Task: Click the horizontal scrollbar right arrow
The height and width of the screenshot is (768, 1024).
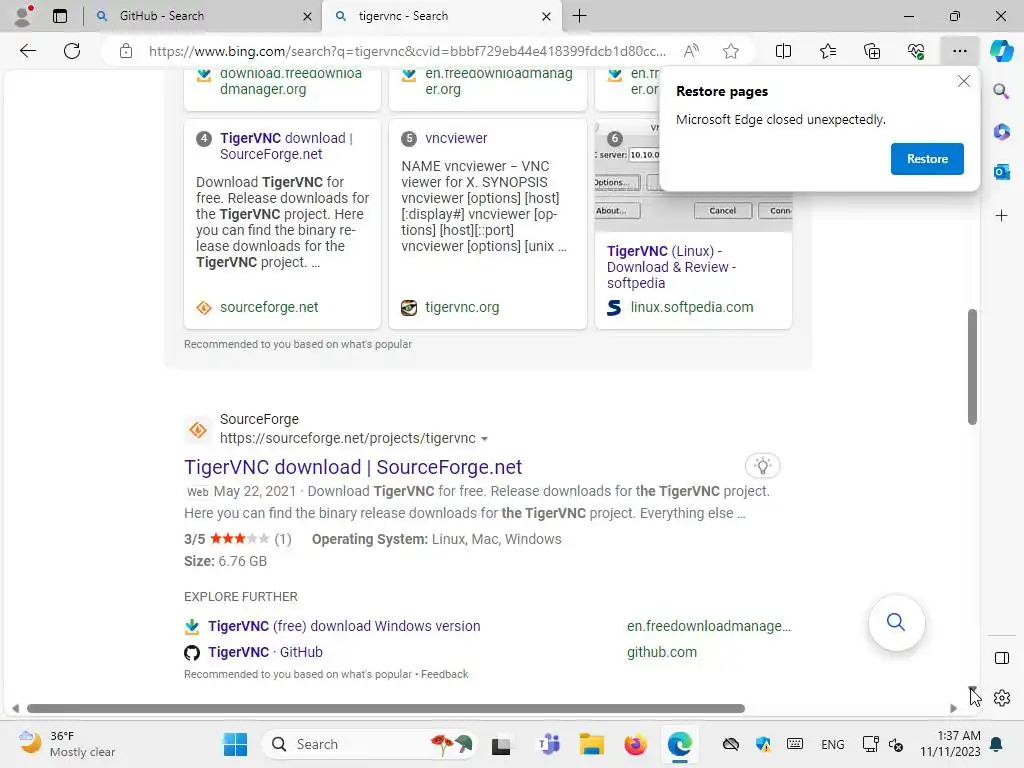Action: tap(953, 709)
